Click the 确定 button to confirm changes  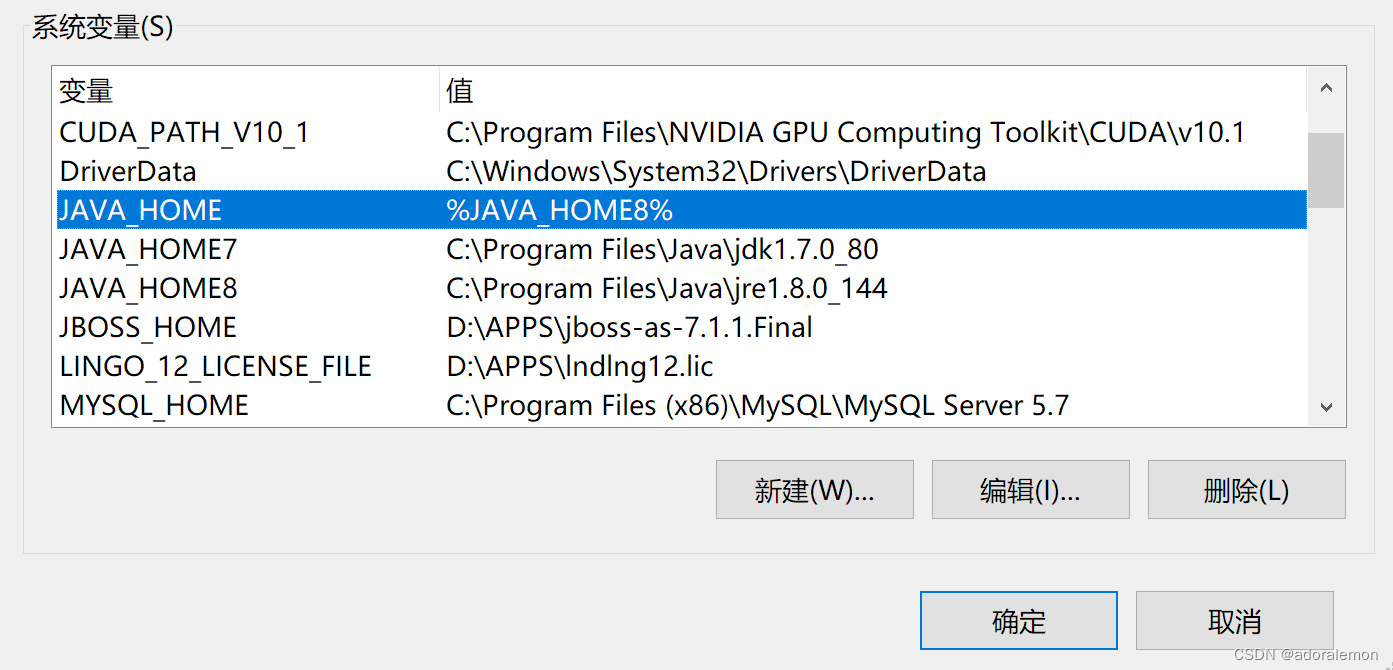[1018, 620]
